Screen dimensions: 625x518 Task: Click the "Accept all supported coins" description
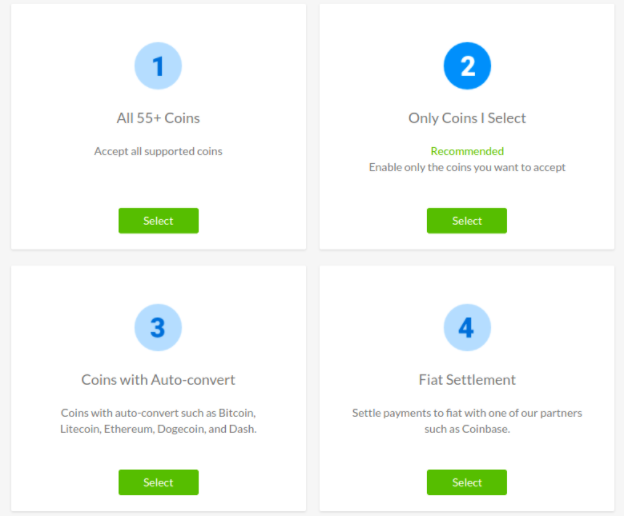[158, 152]
